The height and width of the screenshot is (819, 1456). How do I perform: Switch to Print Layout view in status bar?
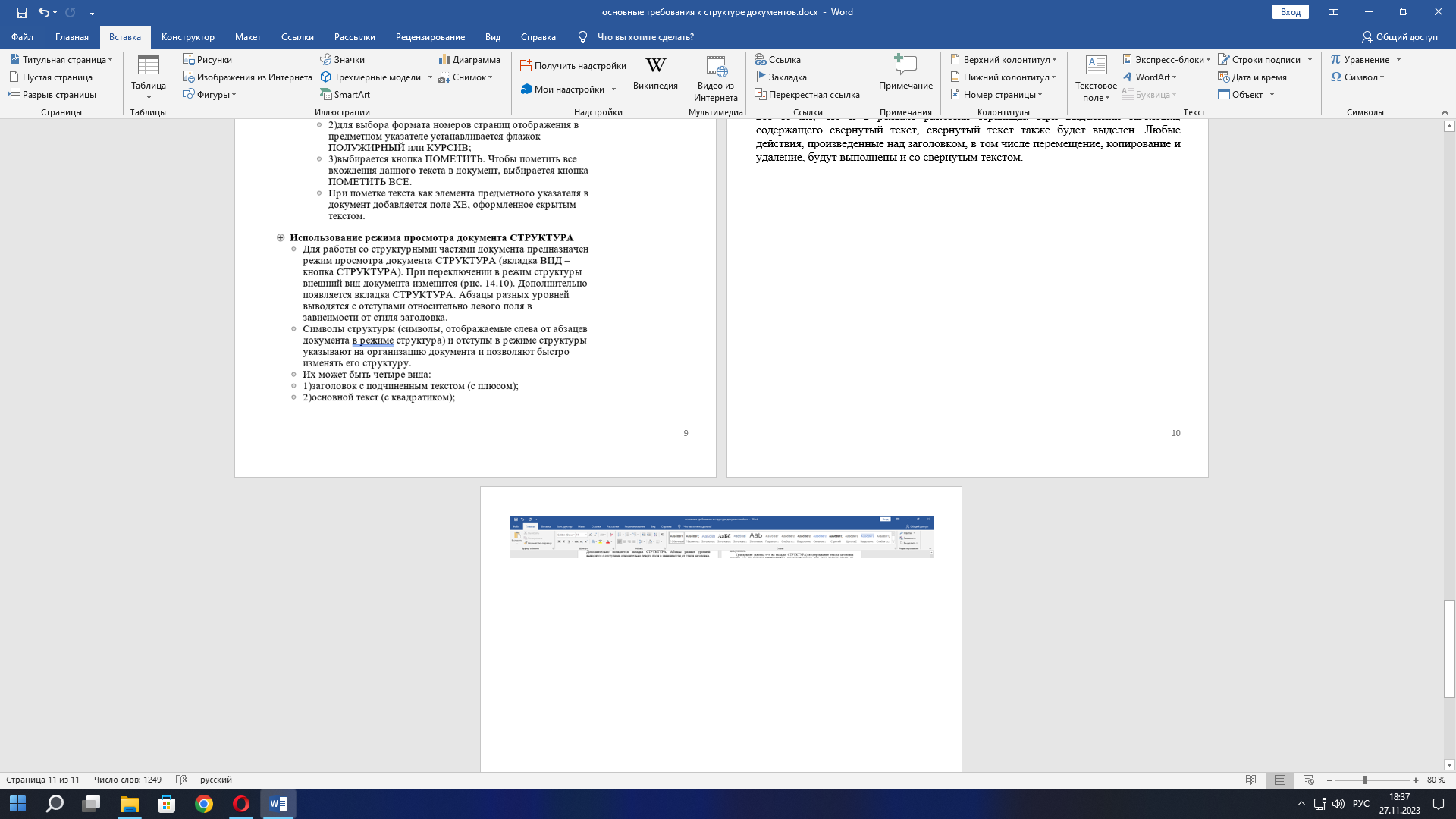coord(1280,780)
